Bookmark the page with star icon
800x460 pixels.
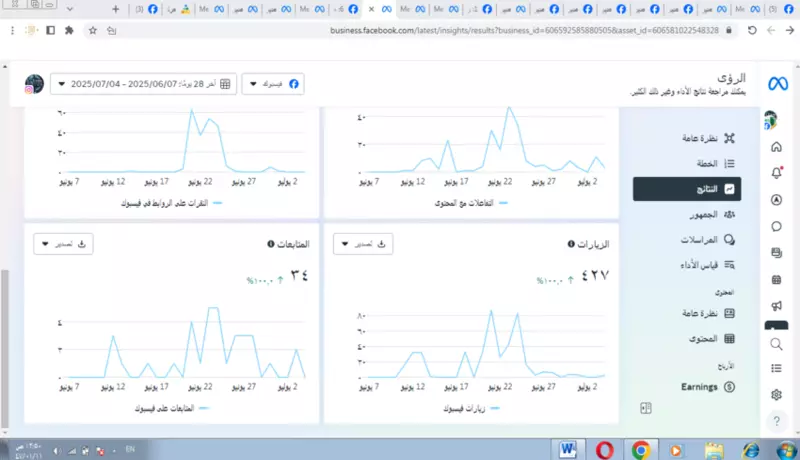(x=92, y=31)
